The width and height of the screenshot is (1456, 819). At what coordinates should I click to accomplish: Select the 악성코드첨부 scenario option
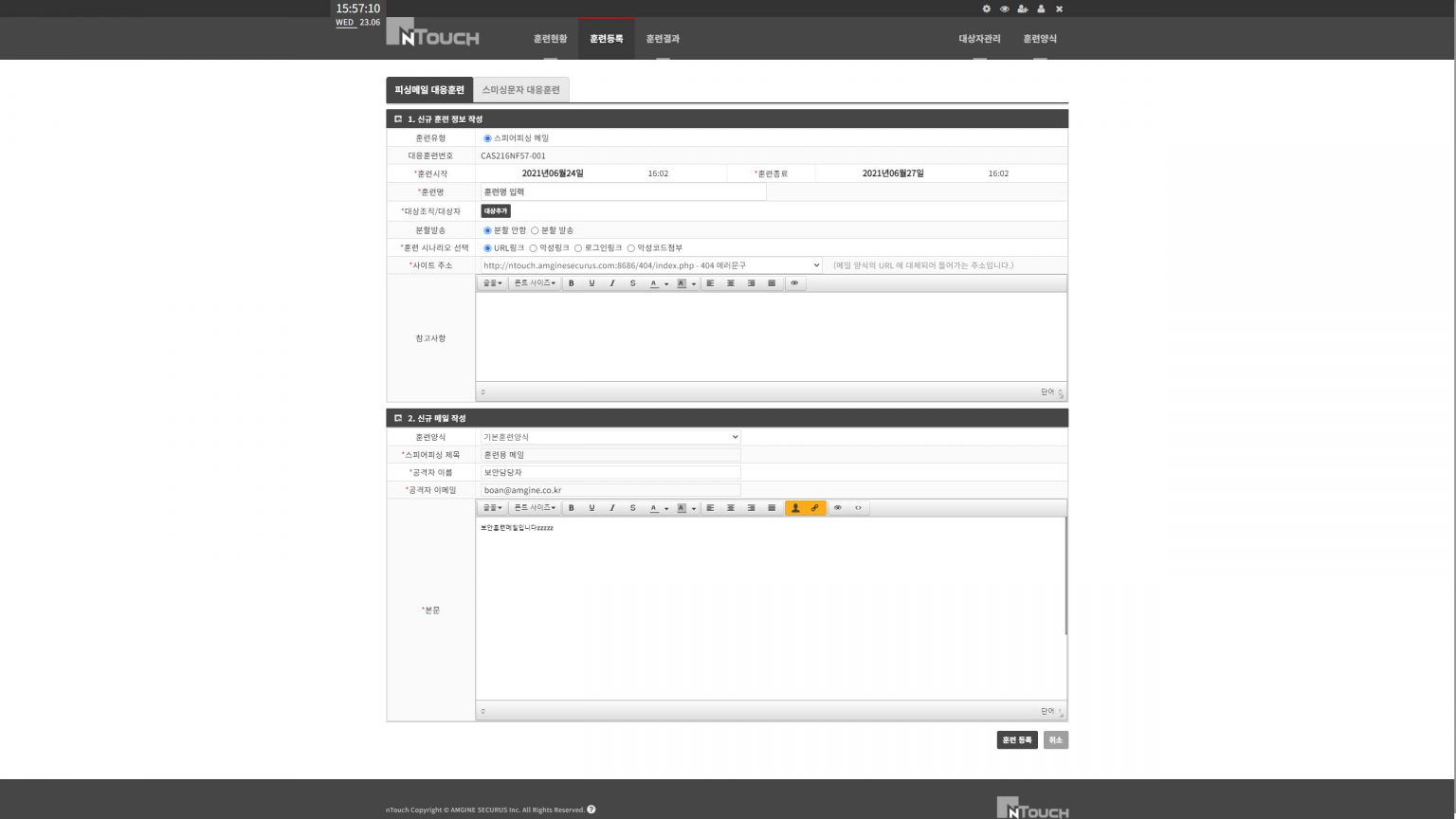[x=631, y=248]
